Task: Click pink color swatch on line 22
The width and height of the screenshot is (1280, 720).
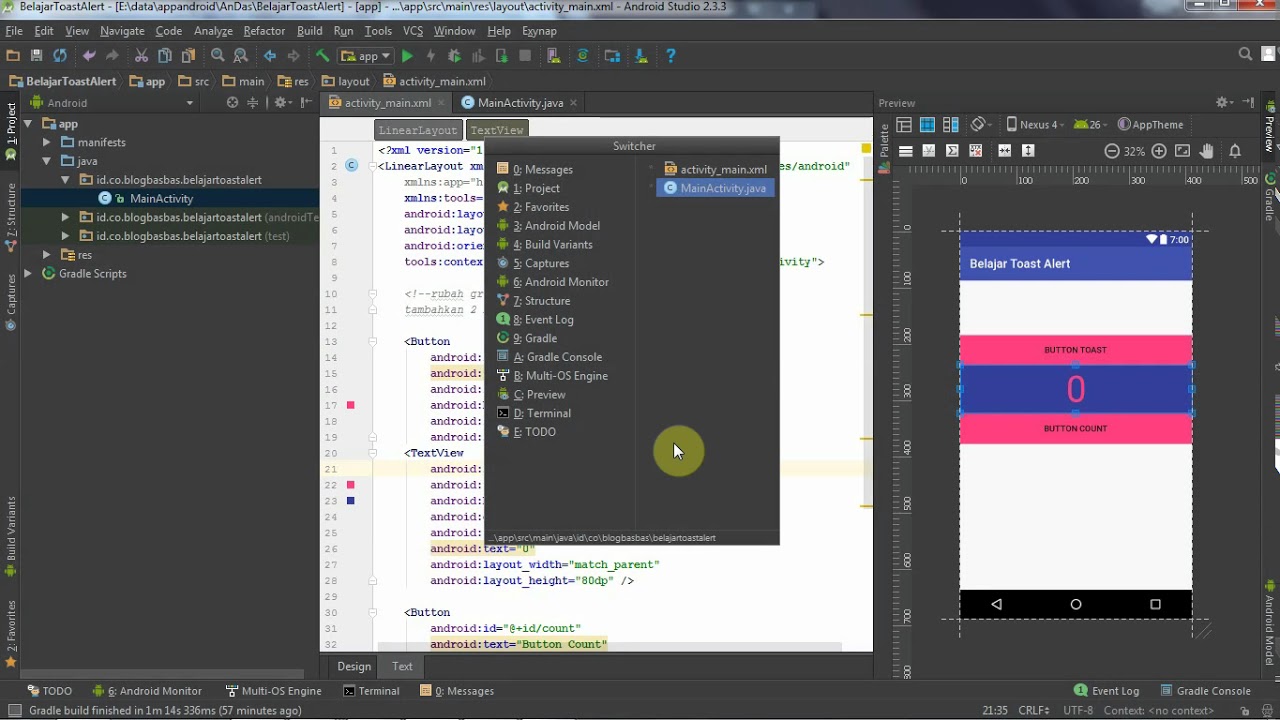Action: pyautogui.click(x=350, y=484)
